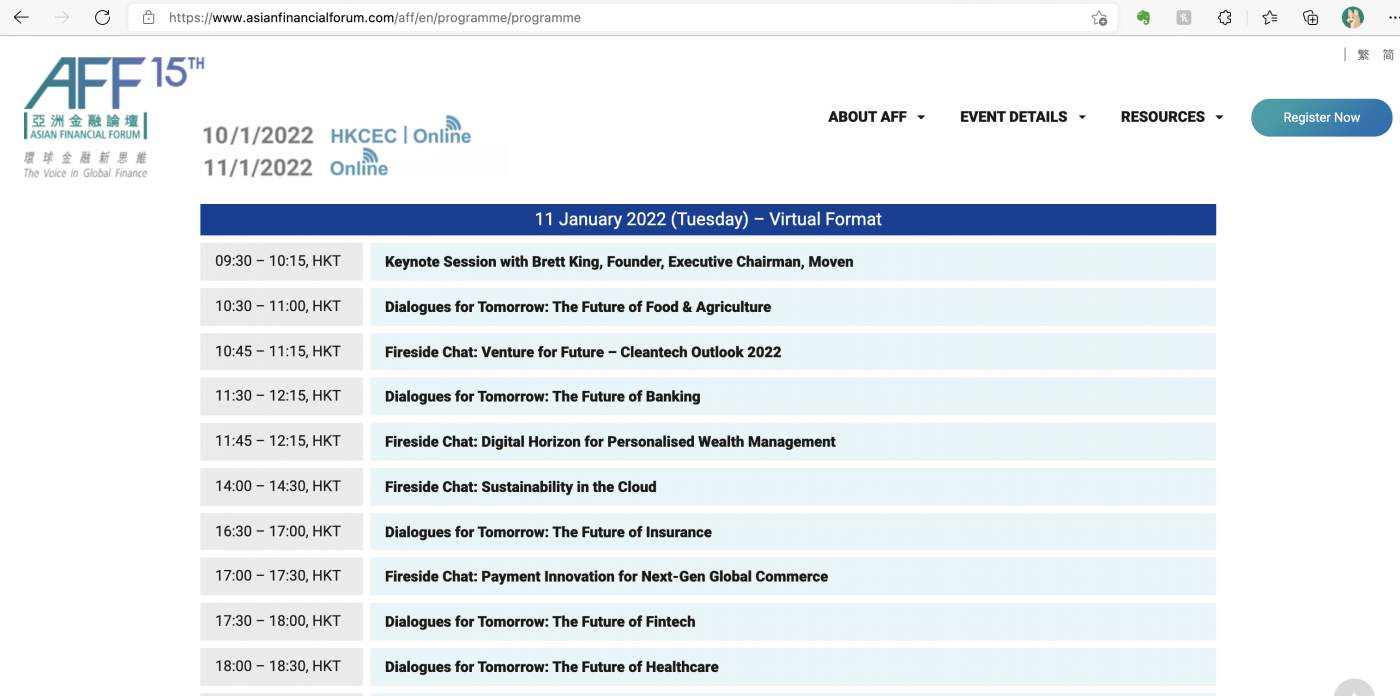Click the 14:00 – 14:30, HKT time cell
The image size is (1400, 696).
(281, 487)
